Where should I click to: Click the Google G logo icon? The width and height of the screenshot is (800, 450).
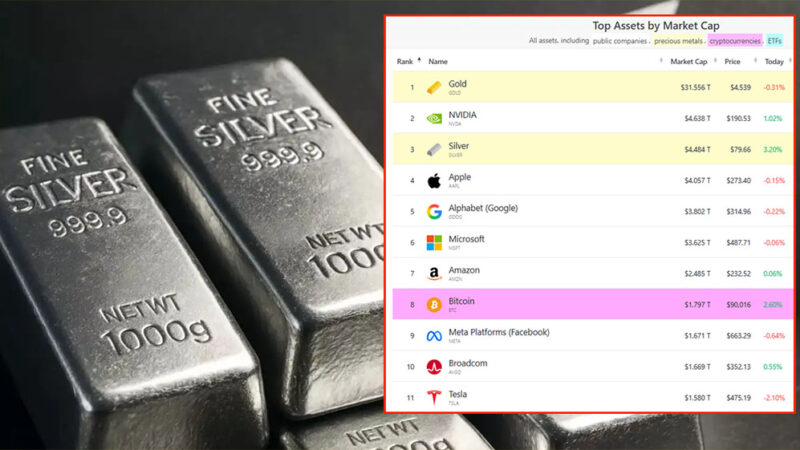pos(434,211)
